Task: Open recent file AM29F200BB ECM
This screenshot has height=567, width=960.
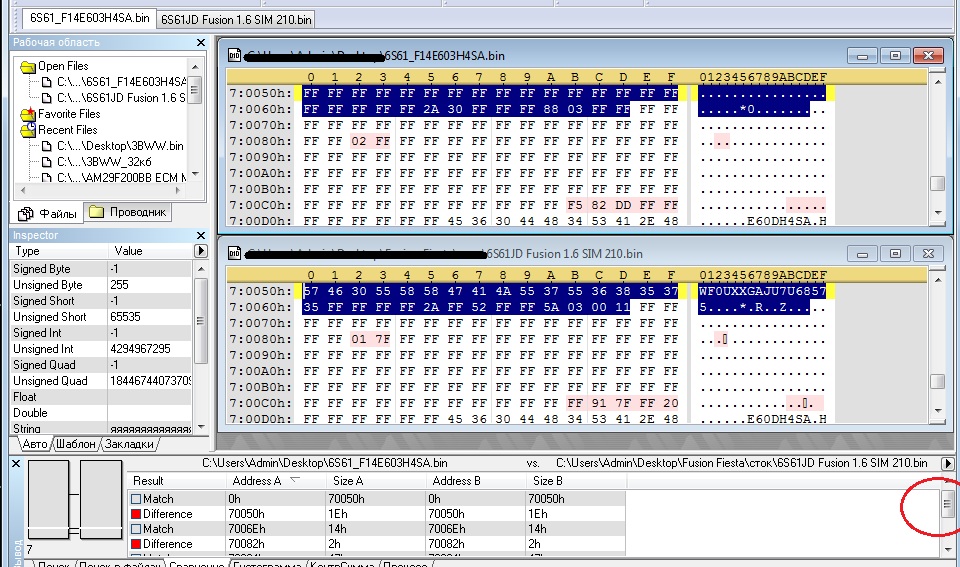Action: coord(122,178)
